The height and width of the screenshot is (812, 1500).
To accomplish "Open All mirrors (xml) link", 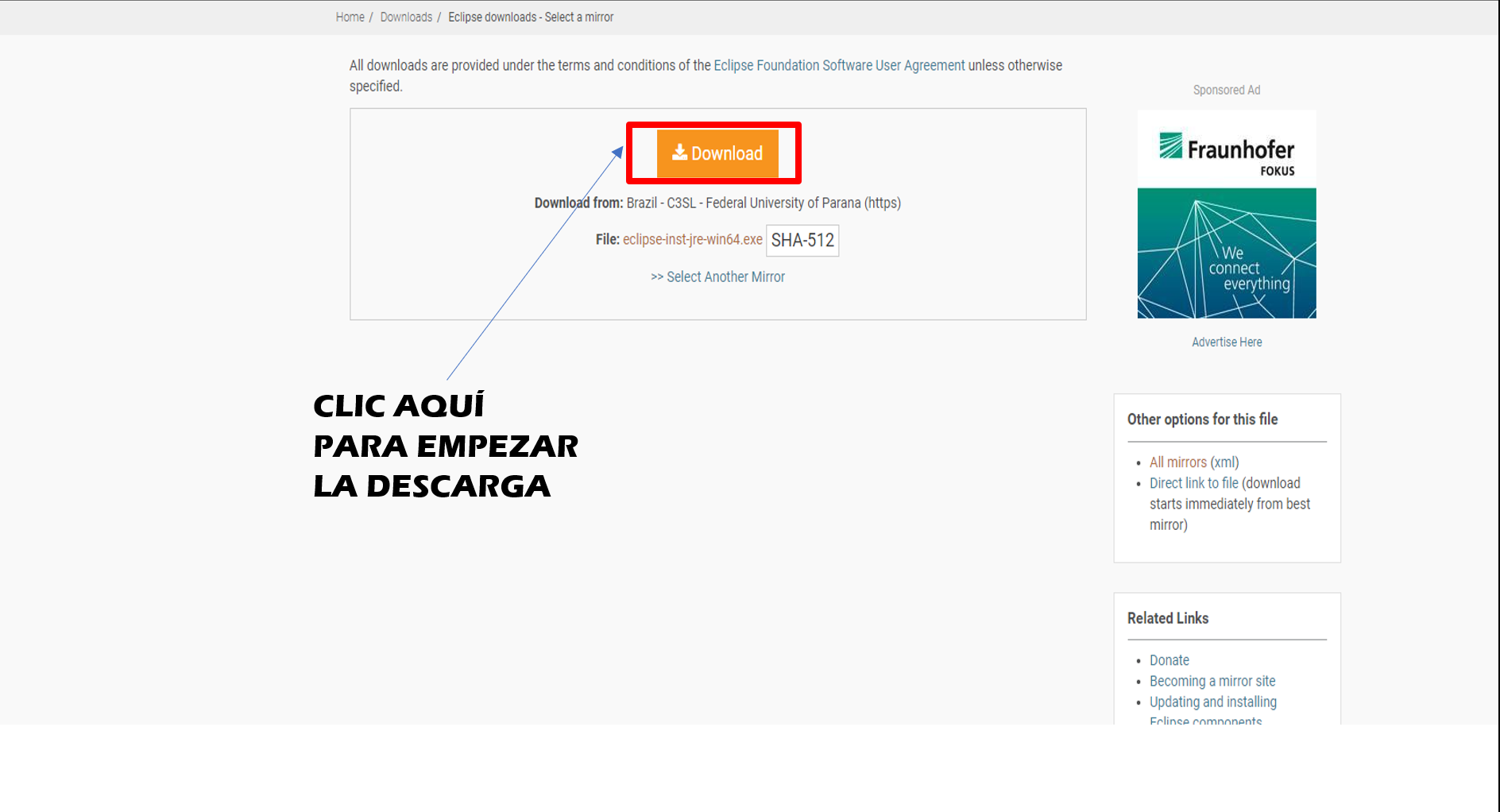I will click(1194, 462).
